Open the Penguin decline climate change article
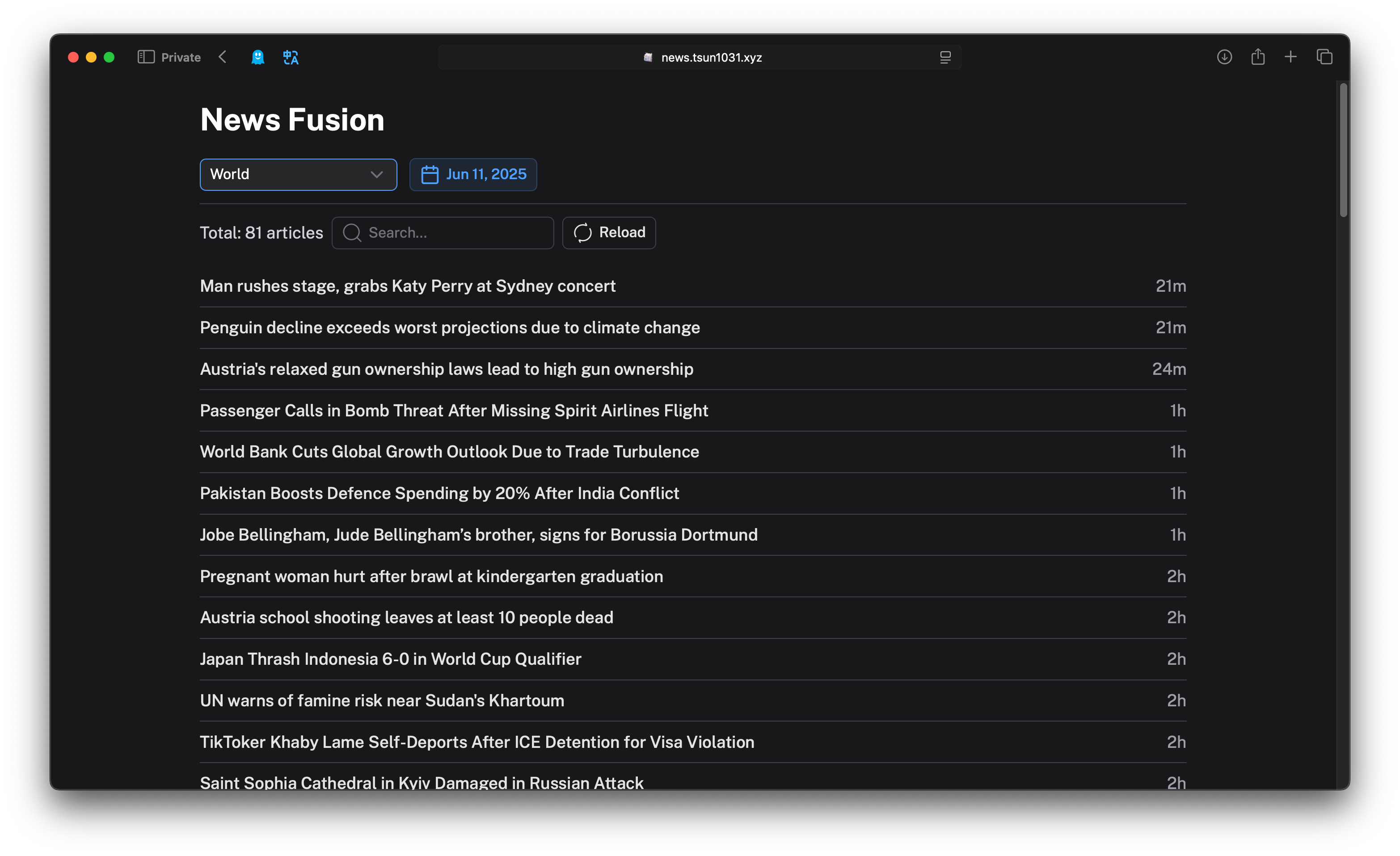 (x=449, y=328)
